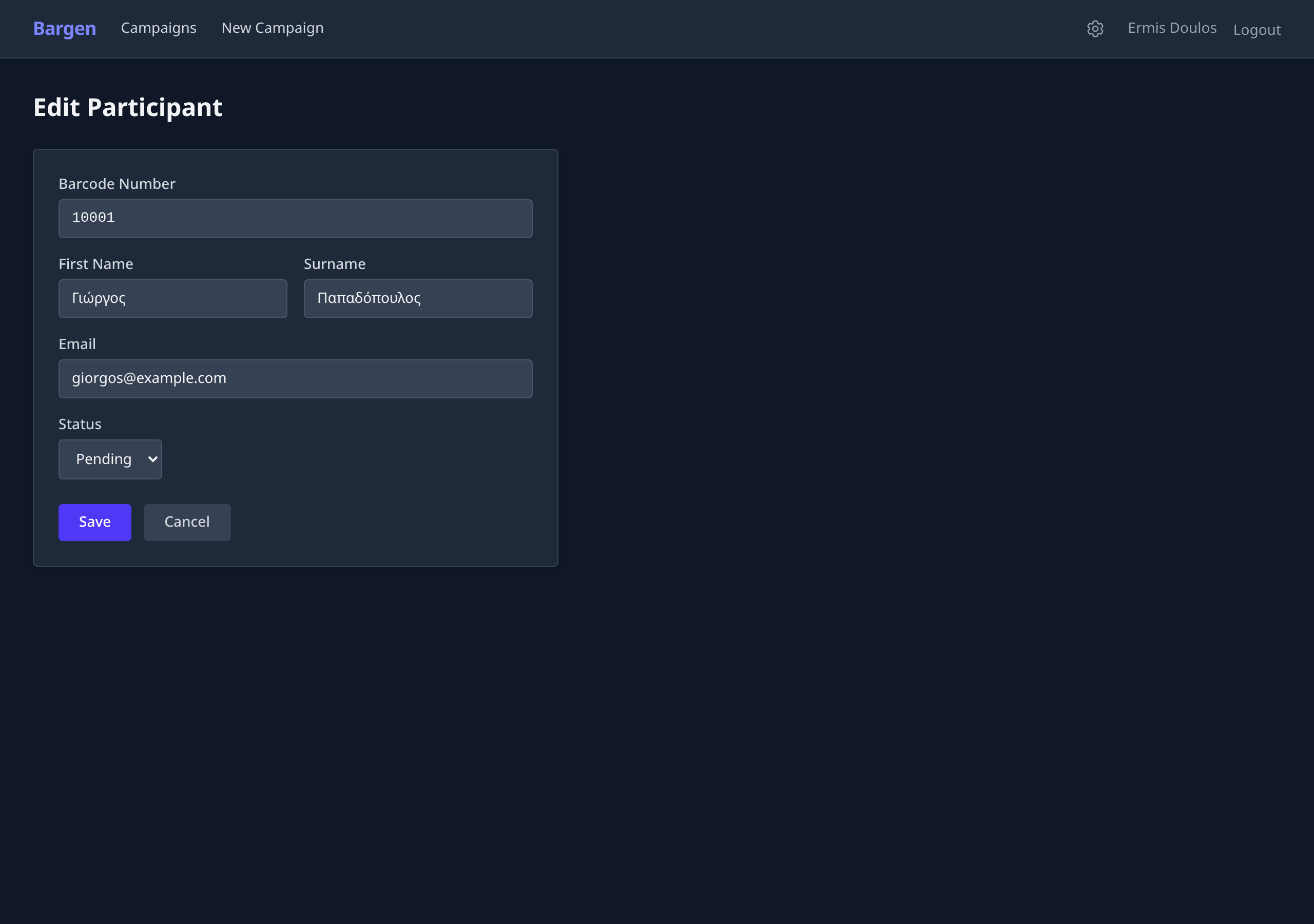Click the Edit Participant heading
Image resolution: width=1314 pixels, height=924 pixels.
[128, 108]
